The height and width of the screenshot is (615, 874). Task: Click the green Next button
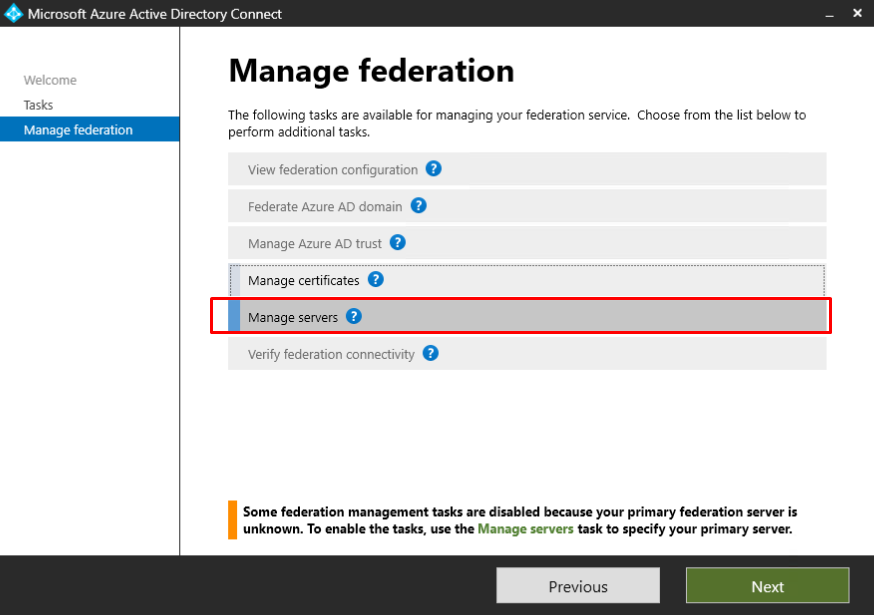(767, 586)
